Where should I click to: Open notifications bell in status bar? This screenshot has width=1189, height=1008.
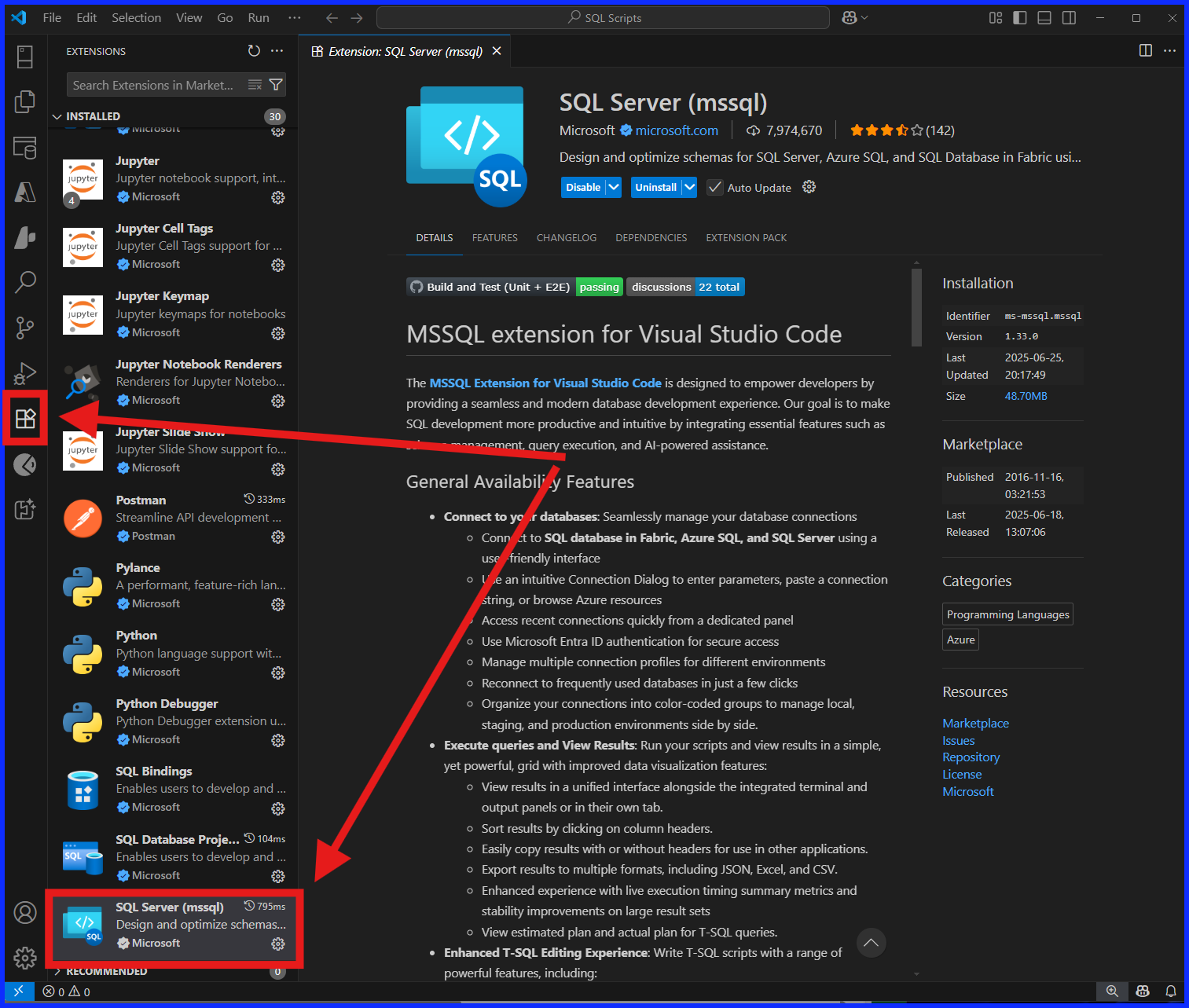click(1171, 992)
